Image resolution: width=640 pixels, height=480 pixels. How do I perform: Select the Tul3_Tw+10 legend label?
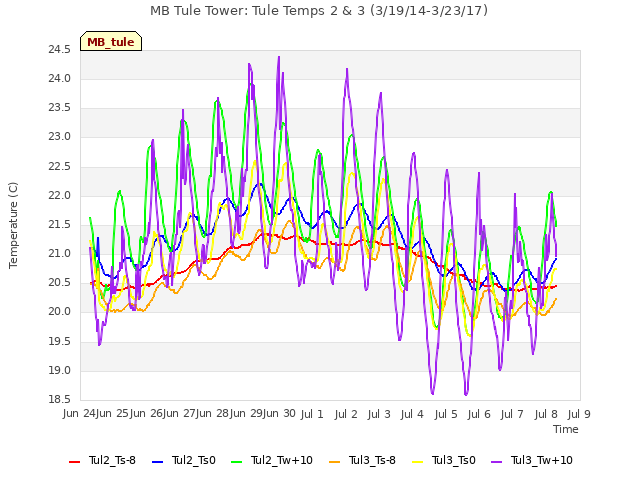542,460
